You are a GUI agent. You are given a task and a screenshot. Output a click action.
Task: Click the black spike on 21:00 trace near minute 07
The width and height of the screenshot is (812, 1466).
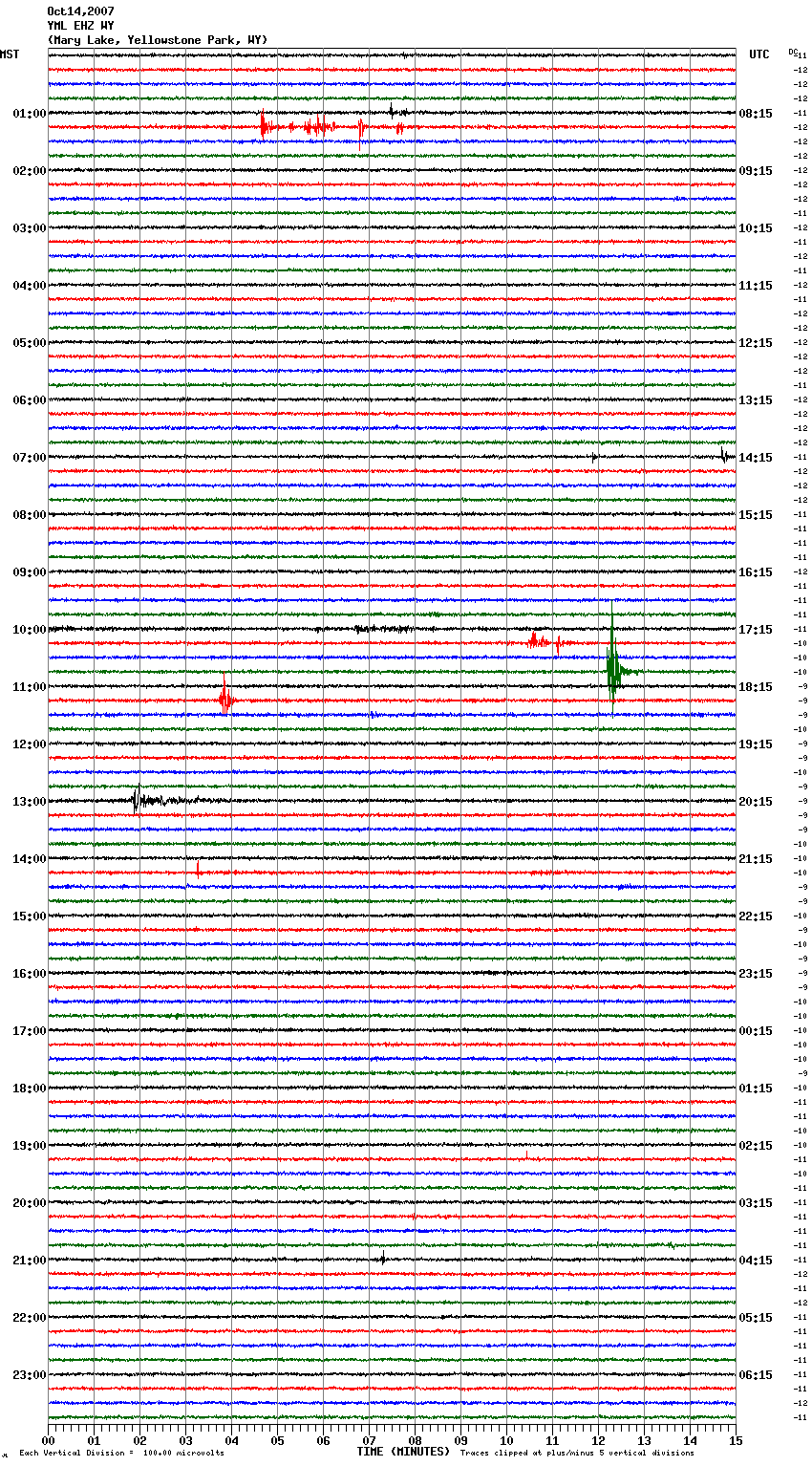pos(382,1259)
